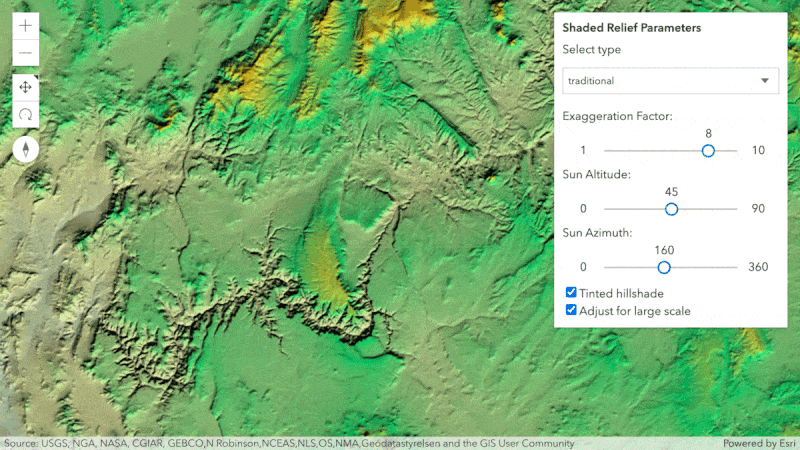
Task: Click the Sun Altitude slider handle
Action: pos(671,209)
